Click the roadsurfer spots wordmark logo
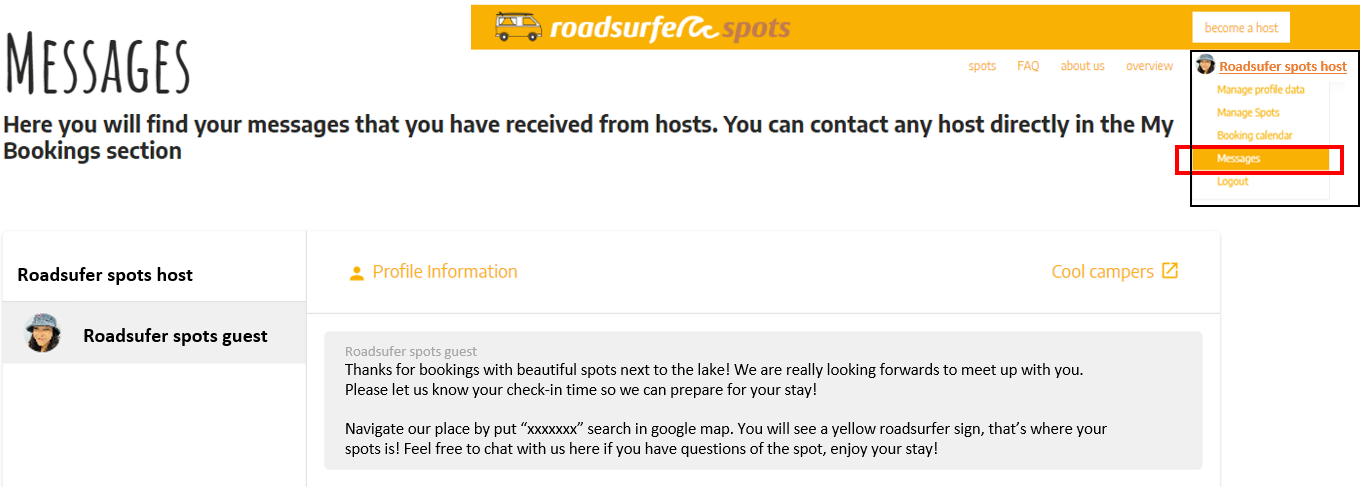Screen dimensions: 1372x487 [669, 28]
